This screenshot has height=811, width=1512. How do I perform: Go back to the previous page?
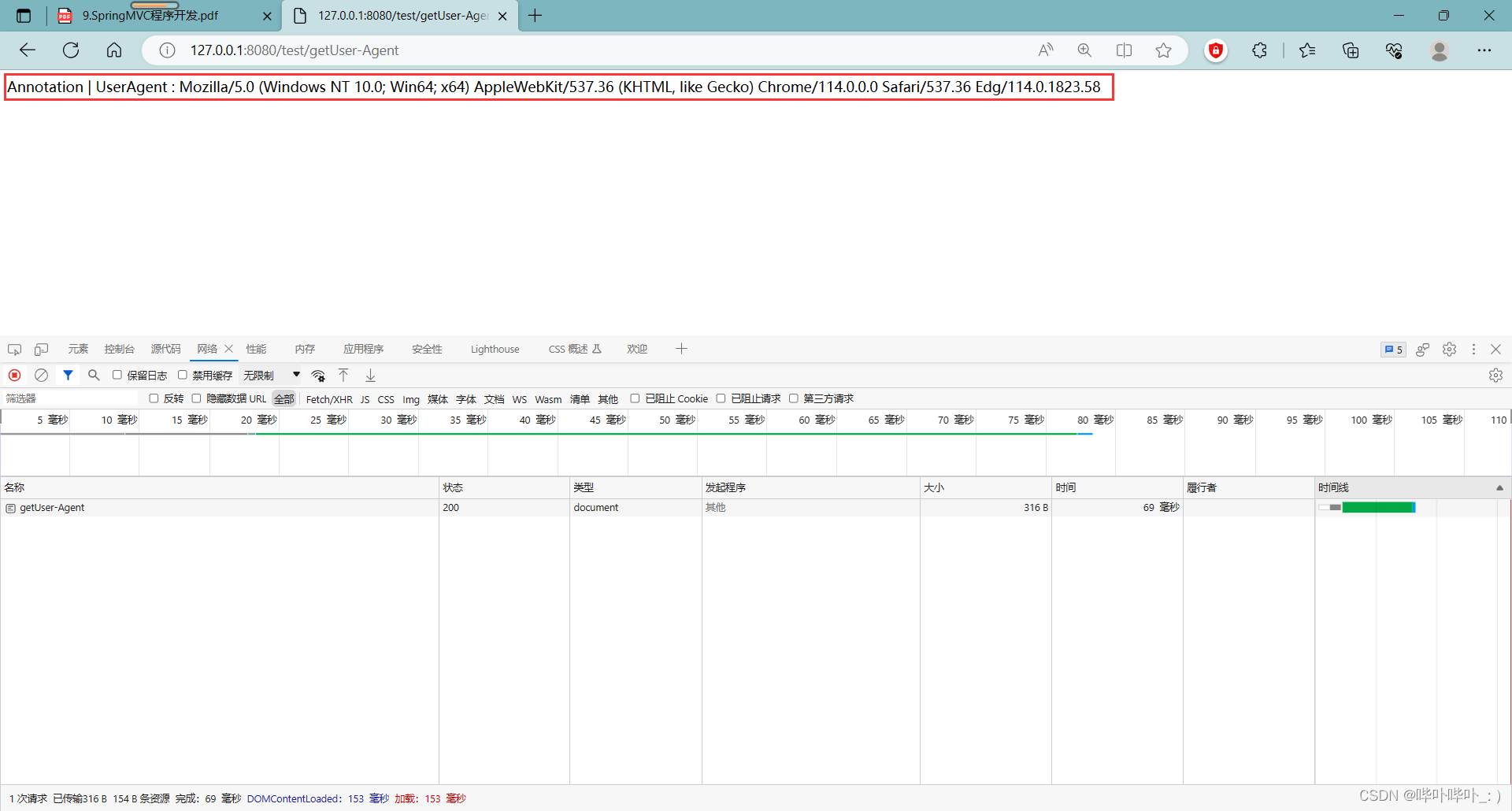28,50
